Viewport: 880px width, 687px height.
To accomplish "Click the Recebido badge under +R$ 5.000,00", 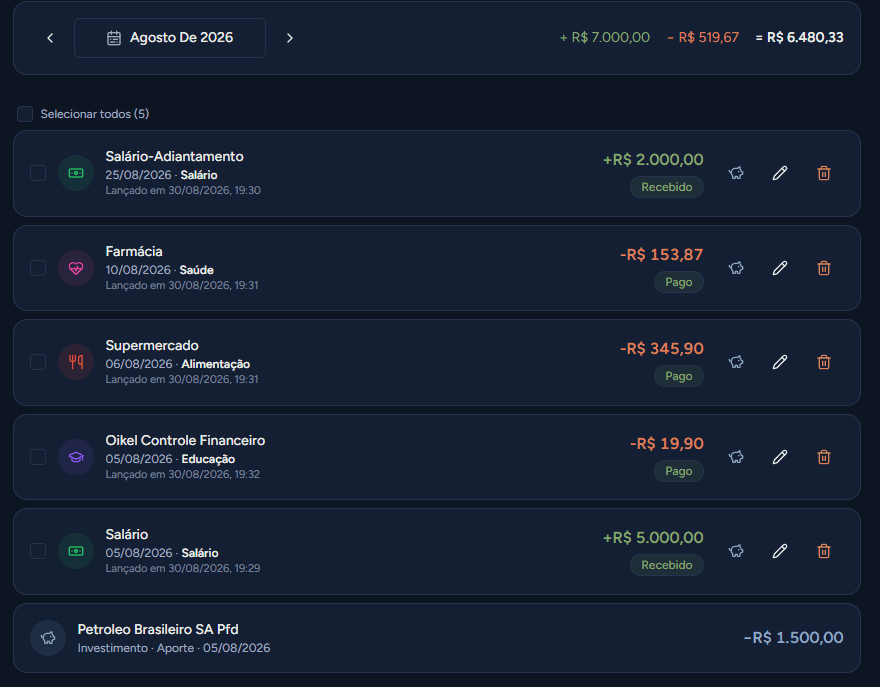I will pyautogui.click(x=667, y=565).
